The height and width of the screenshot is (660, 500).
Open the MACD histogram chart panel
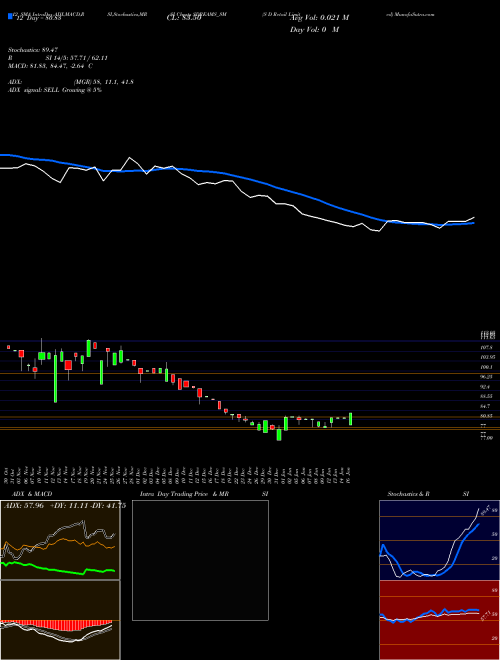coord(60,620)
